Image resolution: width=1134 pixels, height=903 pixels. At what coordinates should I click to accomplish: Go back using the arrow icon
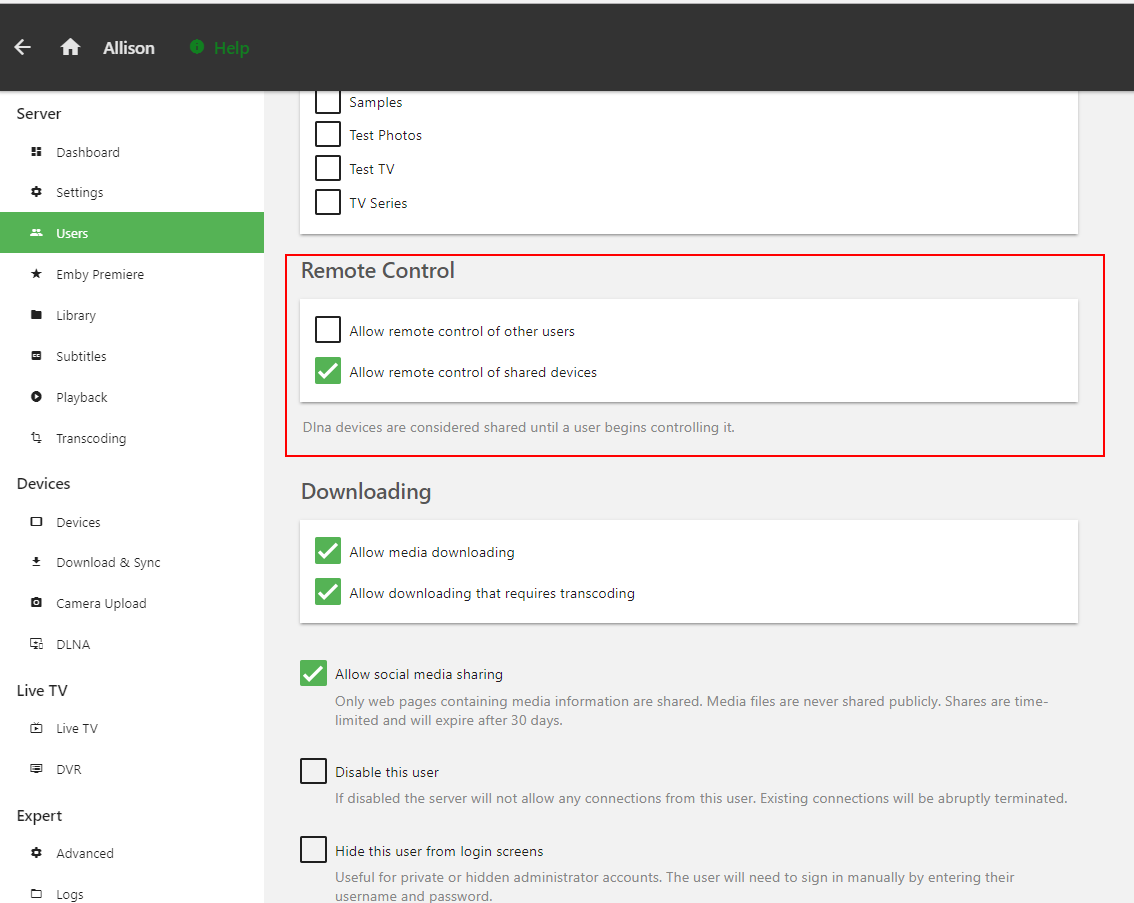point(22,48)
